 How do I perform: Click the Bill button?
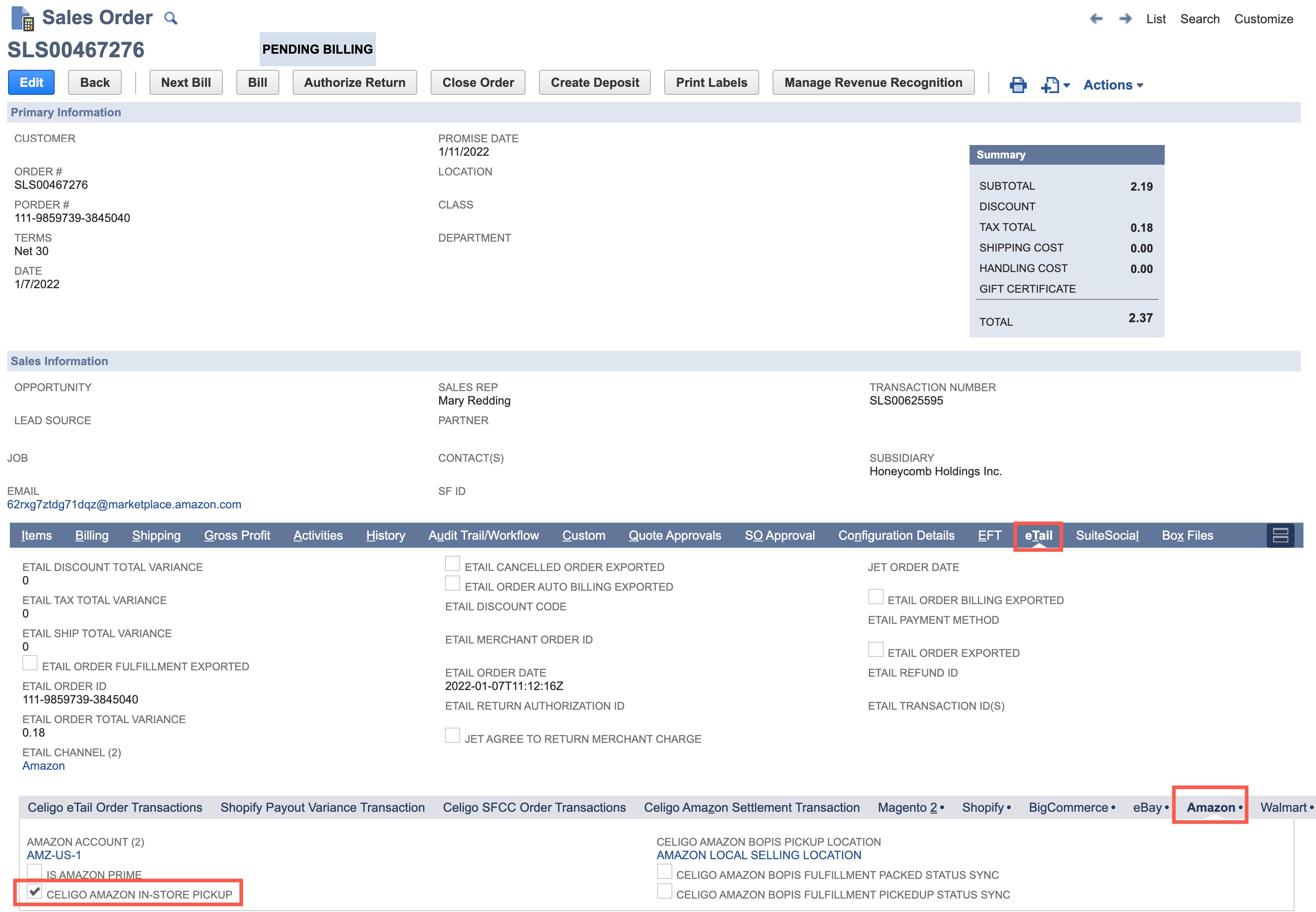pyautogui.click(x=258, y=82)
